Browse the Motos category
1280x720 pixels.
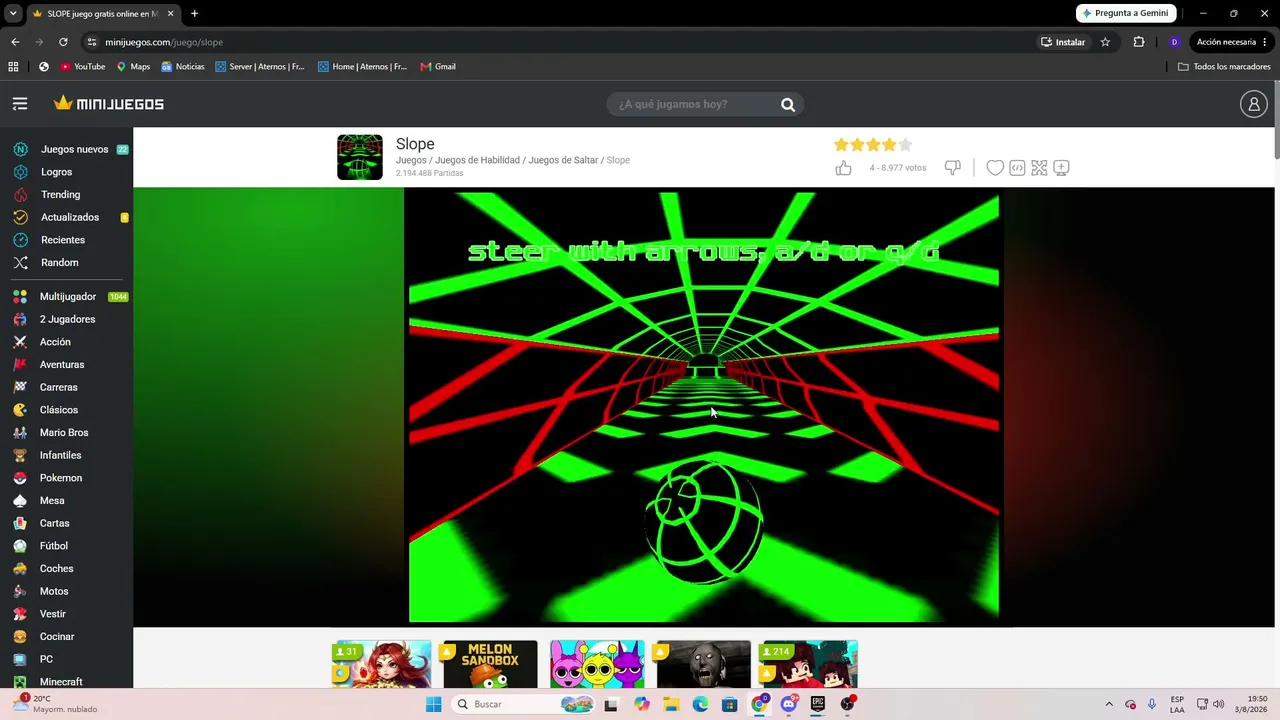pyautogui.click(x=54, y=591)
